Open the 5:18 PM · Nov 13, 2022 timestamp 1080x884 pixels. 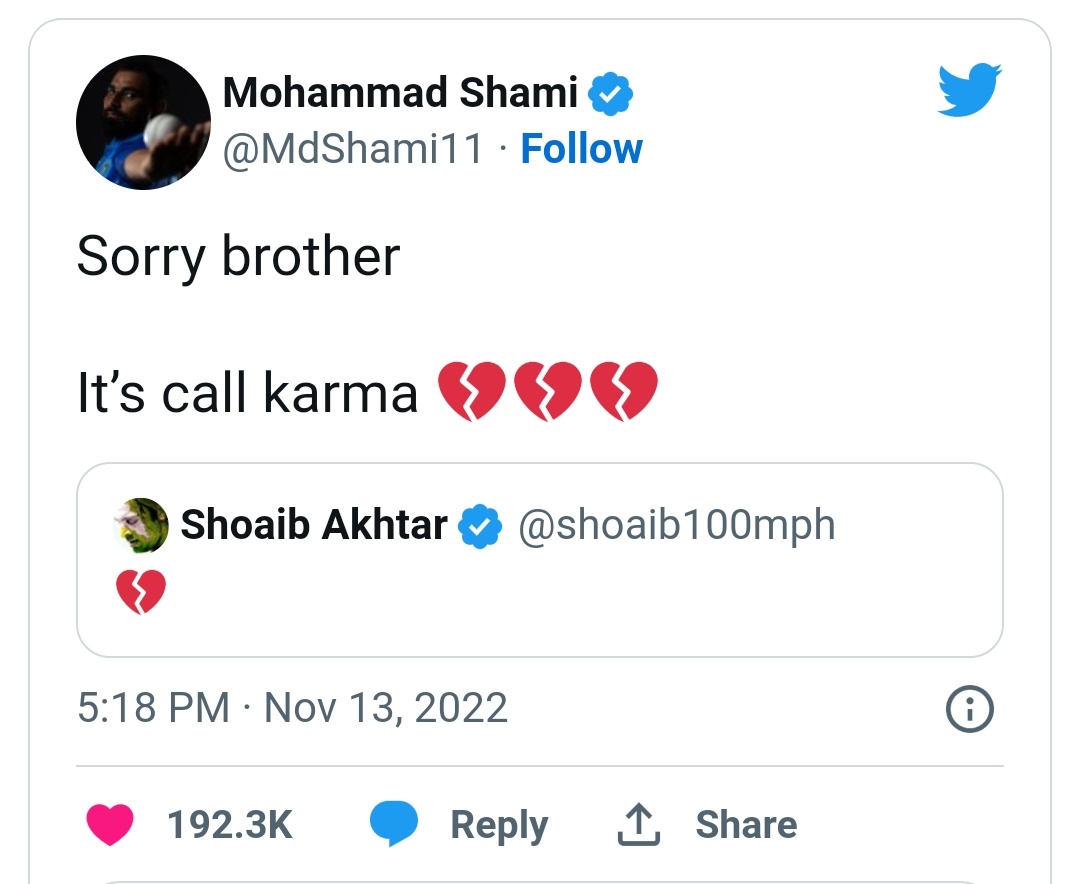[x=292, y=709]
